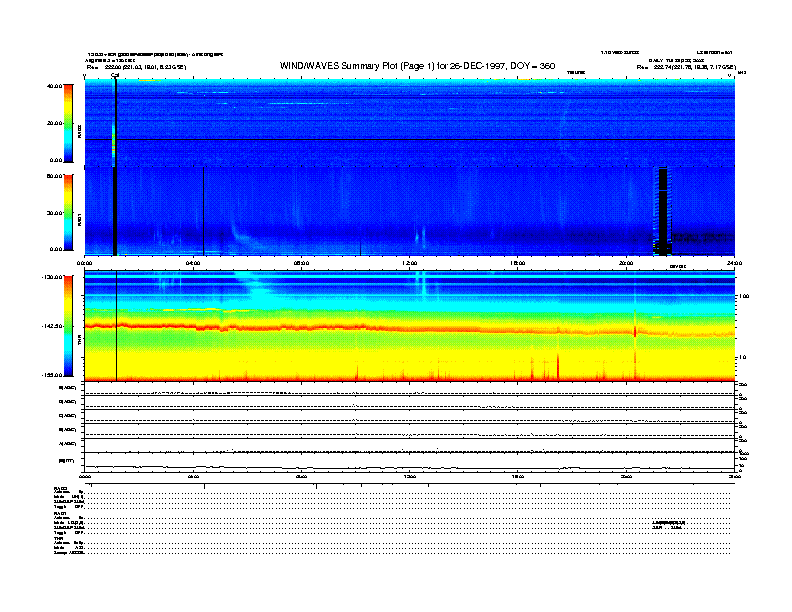The width and height of the screenshot is (792, 612).
Task: Click the 12:00 tick label under RAD1 spectrogram
Action: (x=410, y=263)
